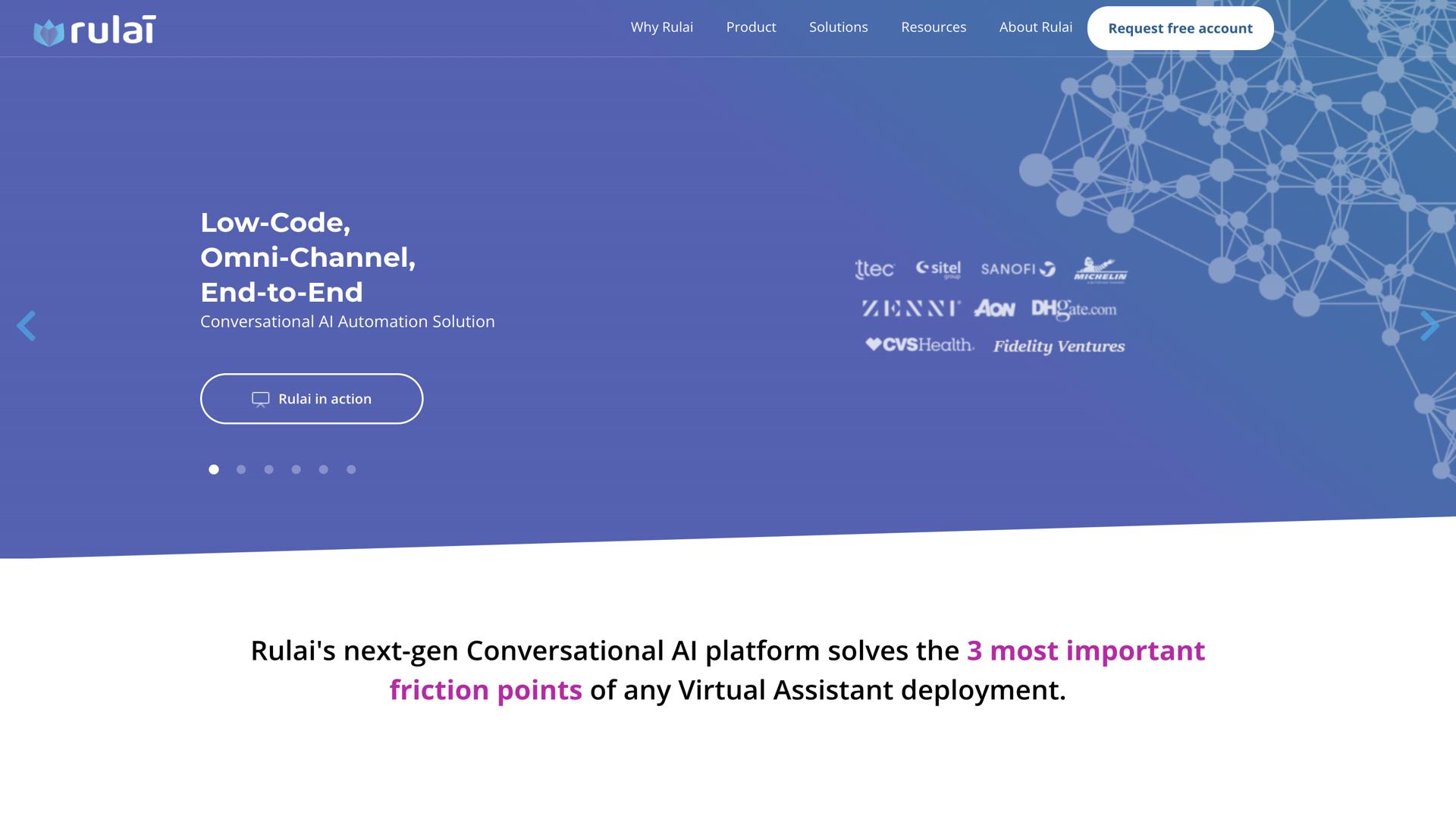Click the Zenni logo

pos(911,309)
